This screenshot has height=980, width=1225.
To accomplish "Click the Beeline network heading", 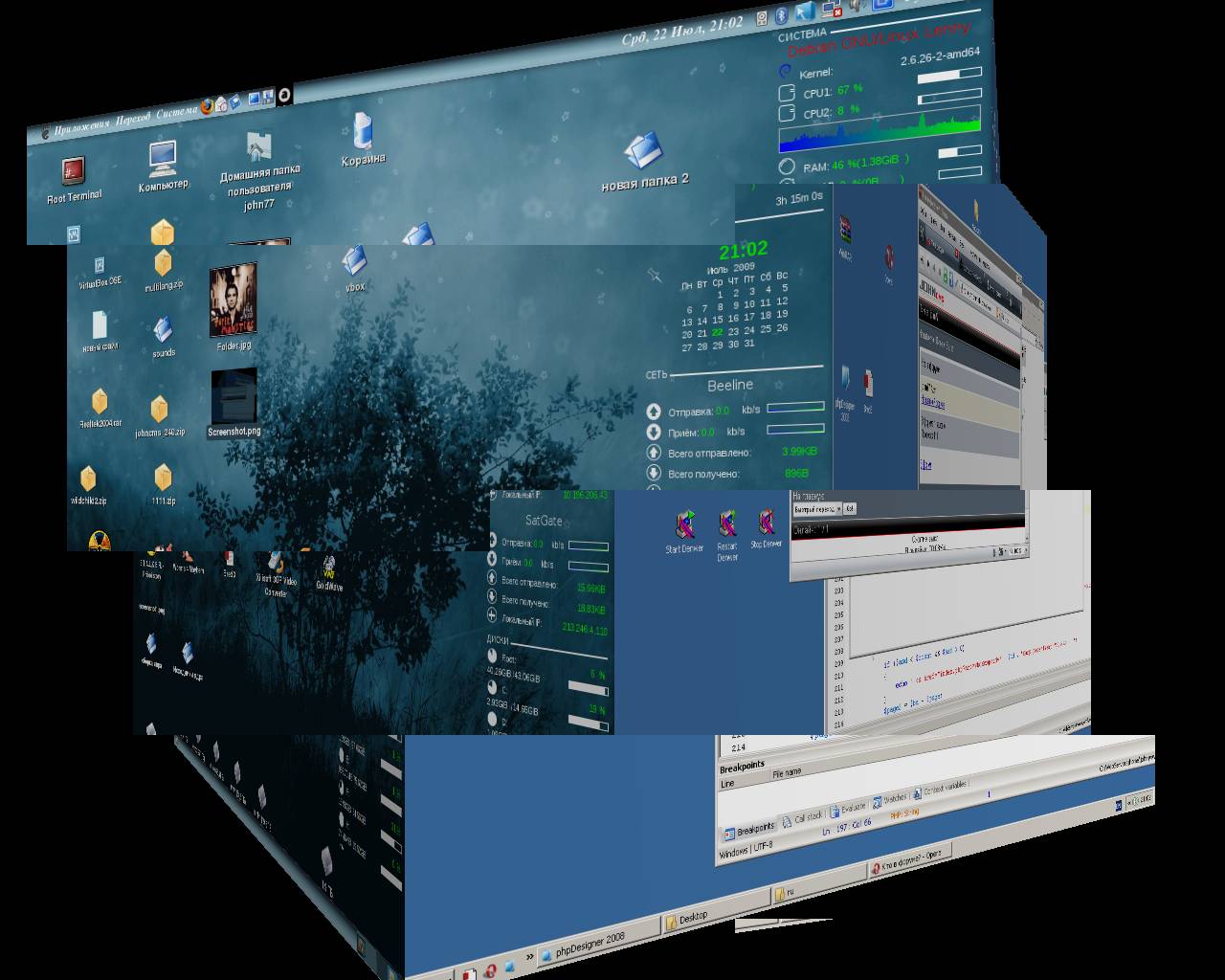I will pyautogui.click(x=730, y=385).
